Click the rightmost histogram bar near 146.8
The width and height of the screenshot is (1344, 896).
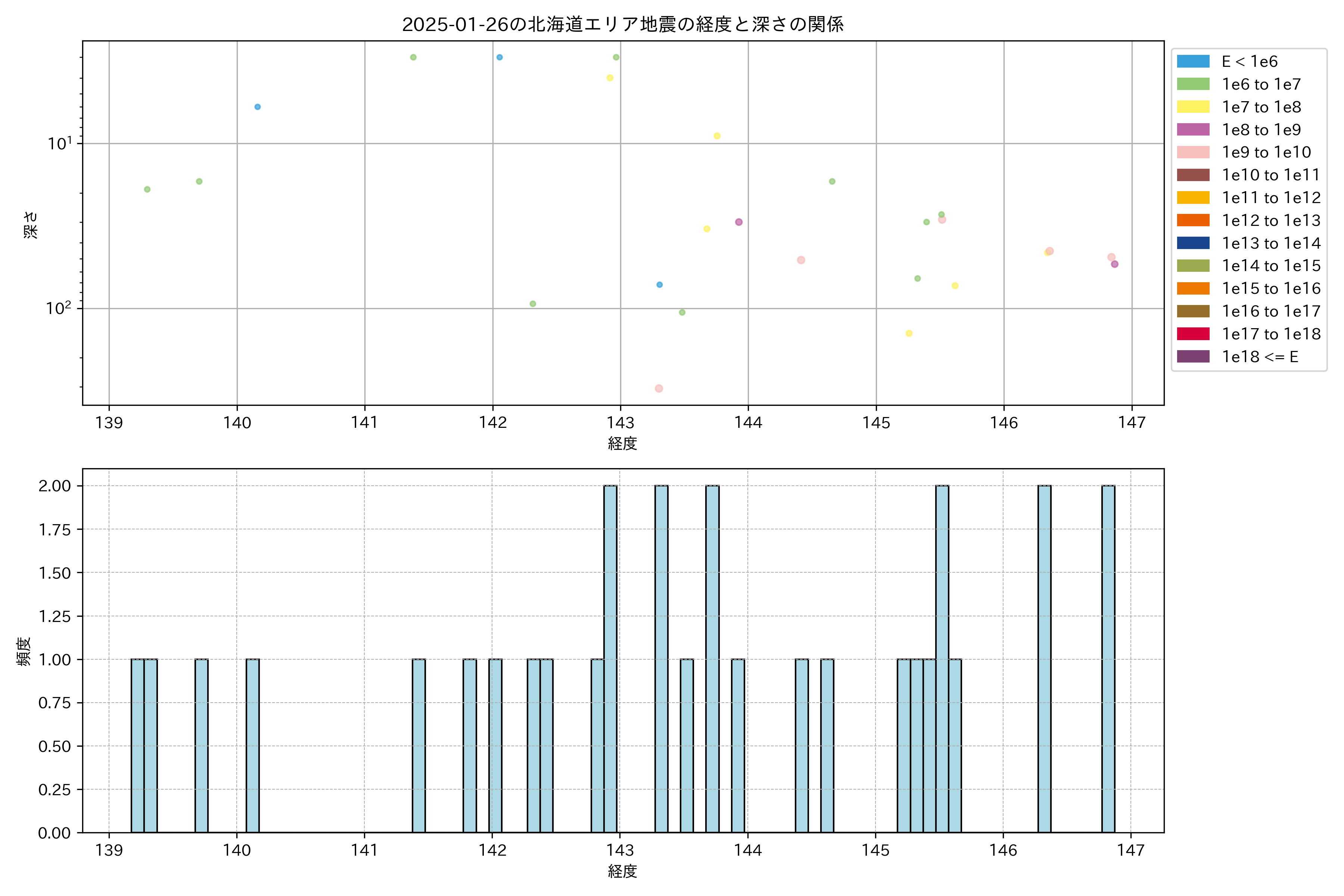1108,659
